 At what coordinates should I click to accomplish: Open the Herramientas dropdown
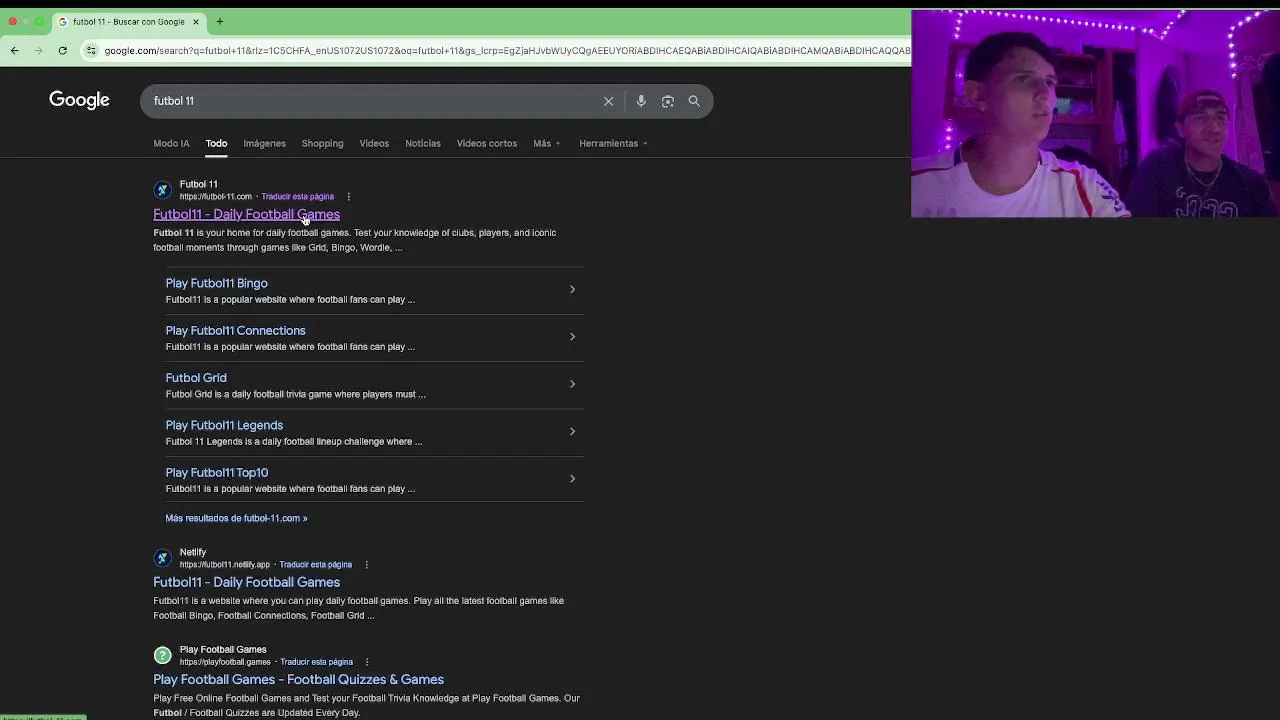pyautogui.click(x=613, y=143)
